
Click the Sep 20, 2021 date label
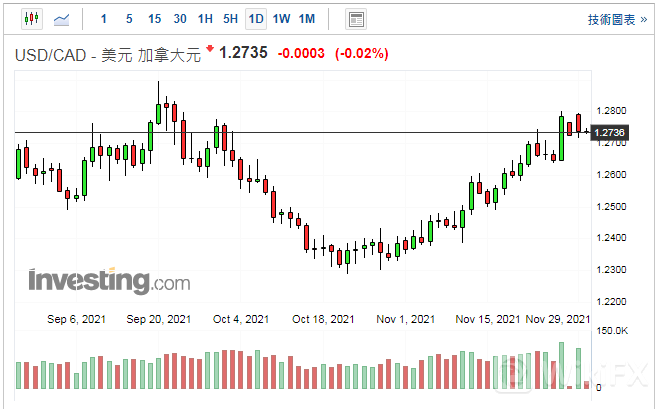coord(159,319)
